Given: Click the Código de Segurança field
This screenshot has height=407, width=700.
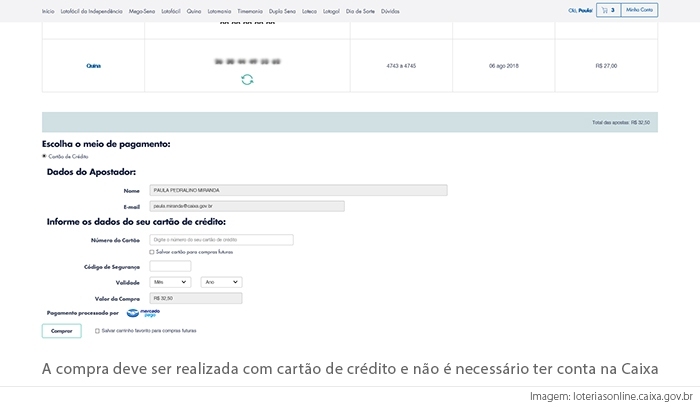Looking at the screenshot, I should tap(169, 266).
